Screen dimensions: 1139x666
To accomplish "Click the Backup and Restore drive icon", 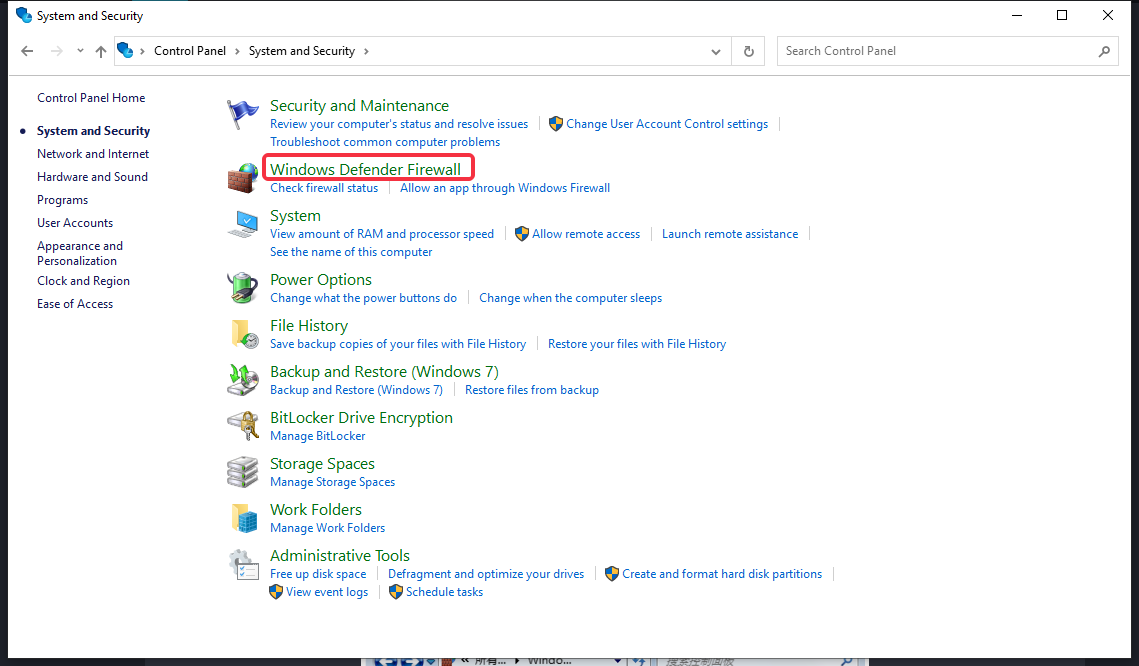I will [243, 380].
